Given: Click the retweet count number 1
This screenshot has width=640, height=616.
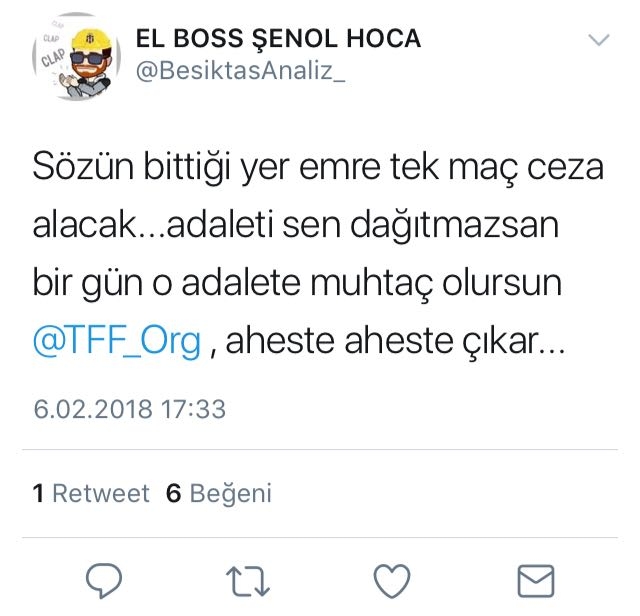Looking at the screenshot, I should click(x=38, y=493).
